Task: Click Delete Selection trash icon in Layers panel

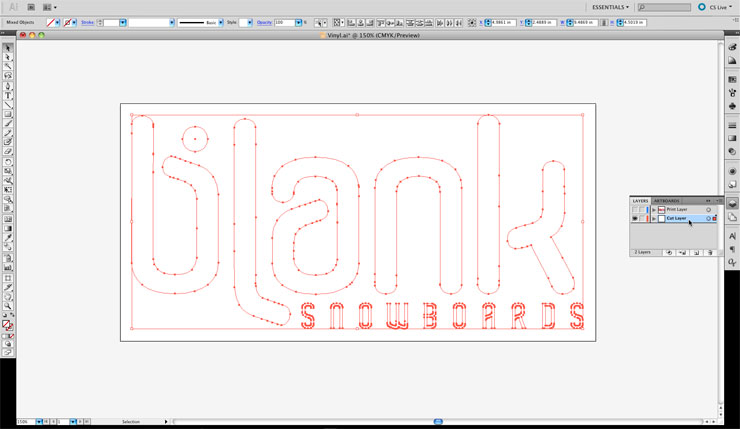Action: (x=710, y=252)
